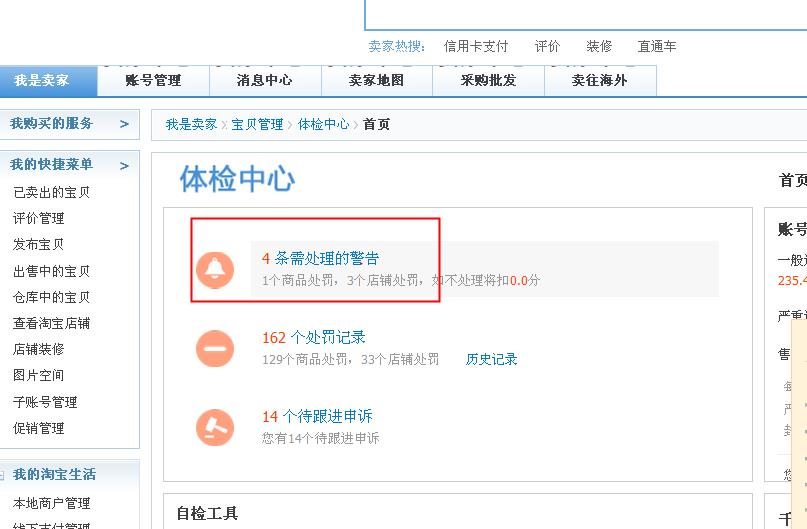807x529 pixels.
Task: Click 信用卡支付 hot search link
Action: click(476, 46)
